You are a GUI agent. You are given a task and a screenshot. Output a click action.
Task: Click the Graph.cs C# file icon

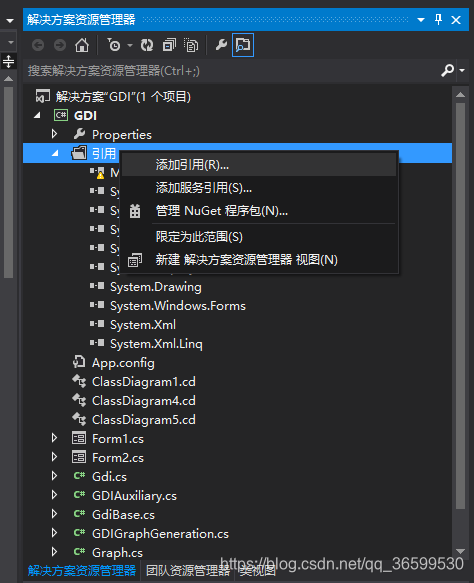click(x=79, y=551)
